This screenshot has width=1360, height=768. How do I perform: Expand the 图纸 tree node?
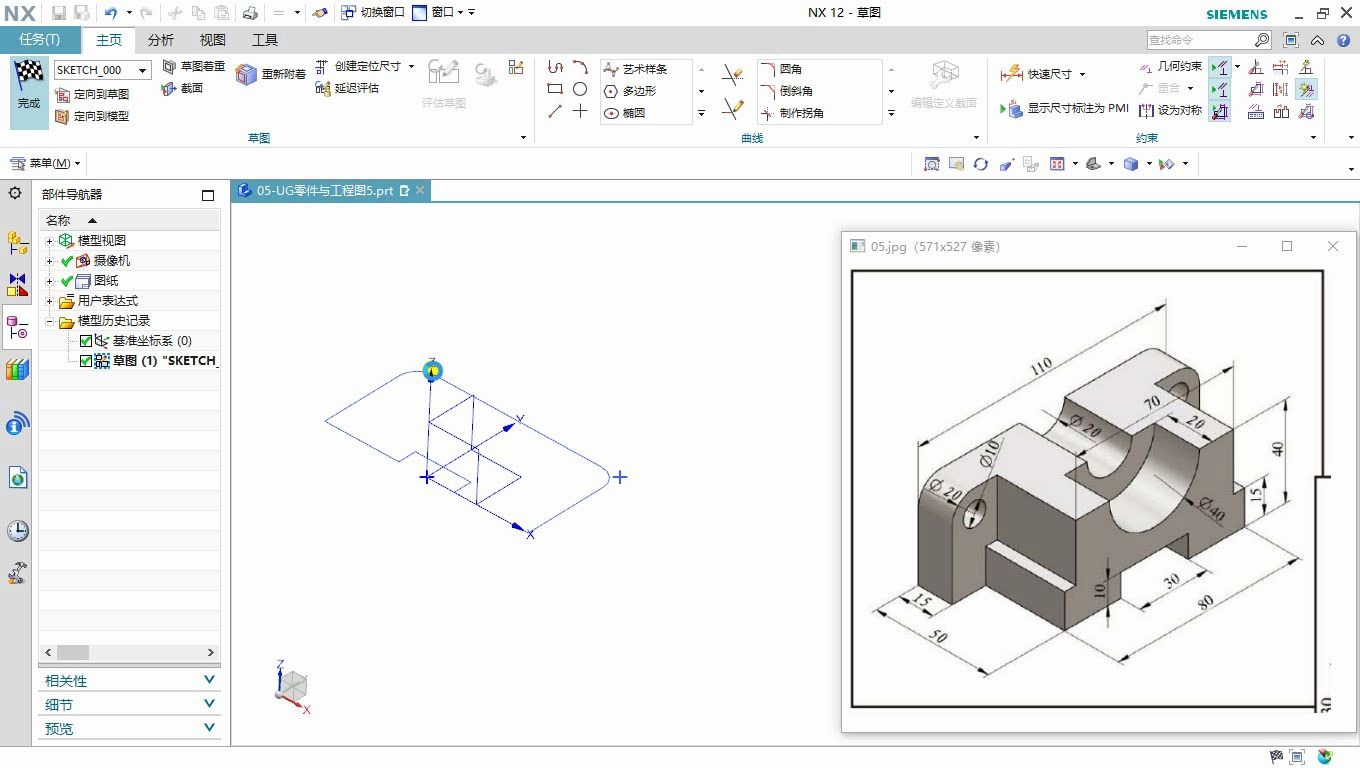(49, 281)
